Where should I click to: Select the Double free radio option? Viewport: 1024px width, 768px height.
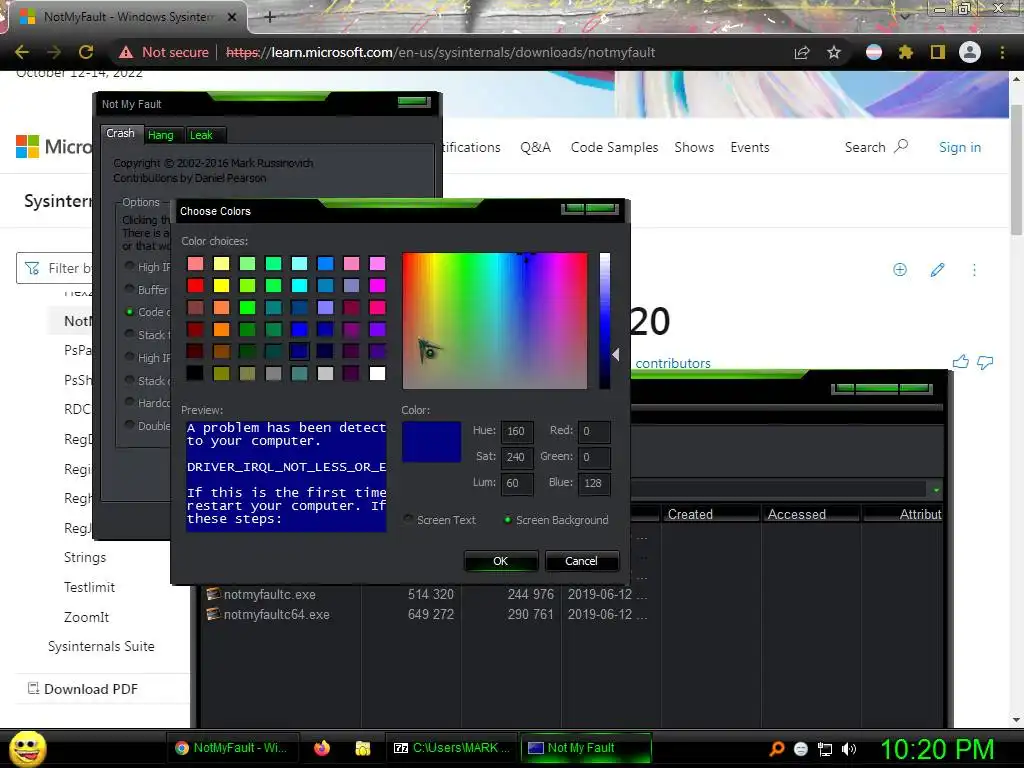(x=130, y=425)
